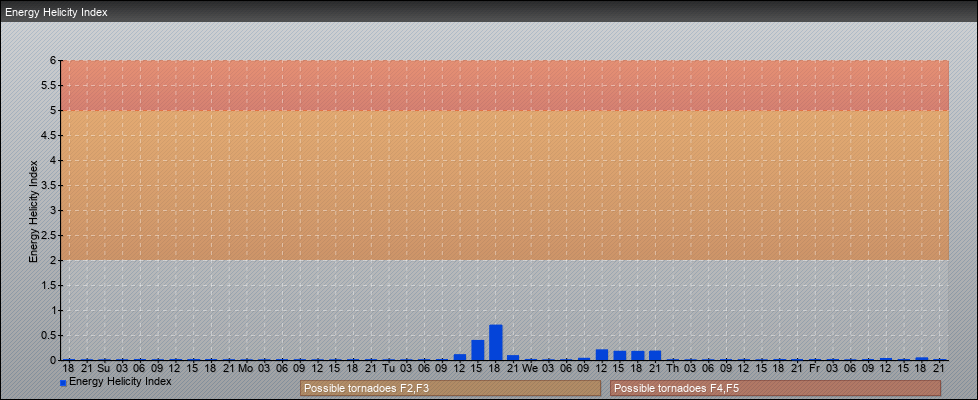Click the bar above Tuesday 15

point(478,350)
